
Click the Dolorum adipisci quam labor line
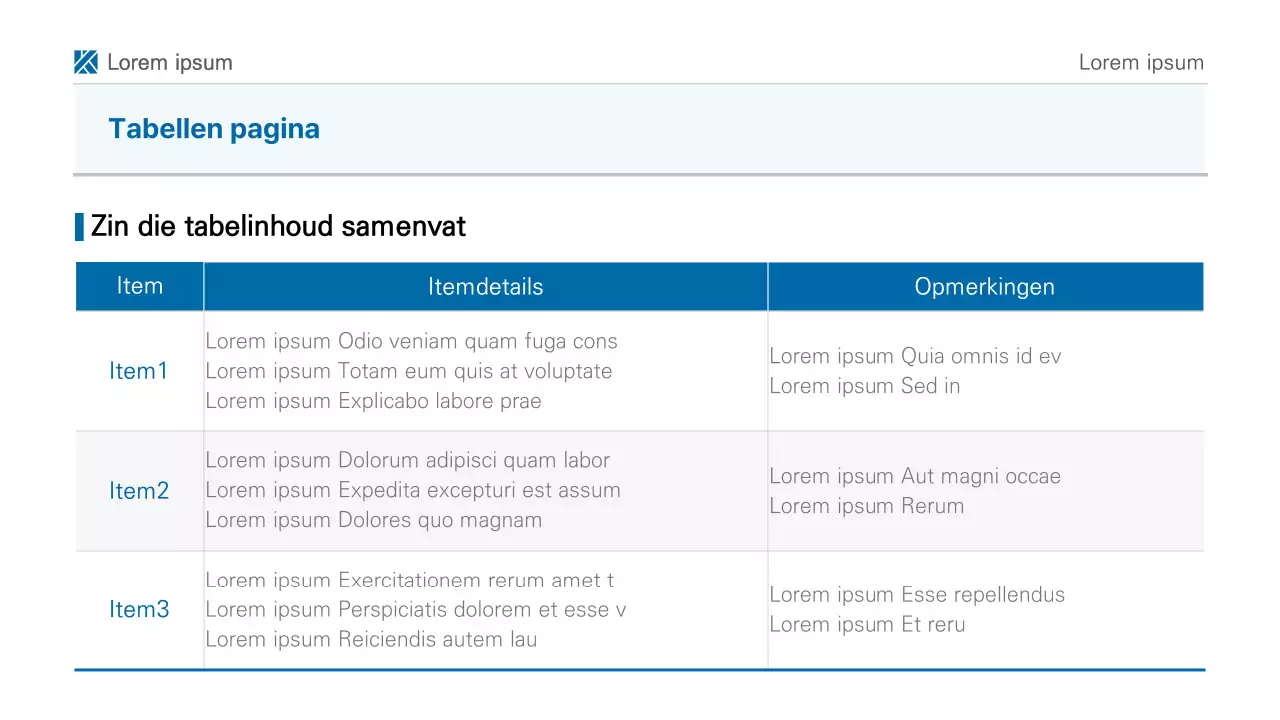[407, 460]
